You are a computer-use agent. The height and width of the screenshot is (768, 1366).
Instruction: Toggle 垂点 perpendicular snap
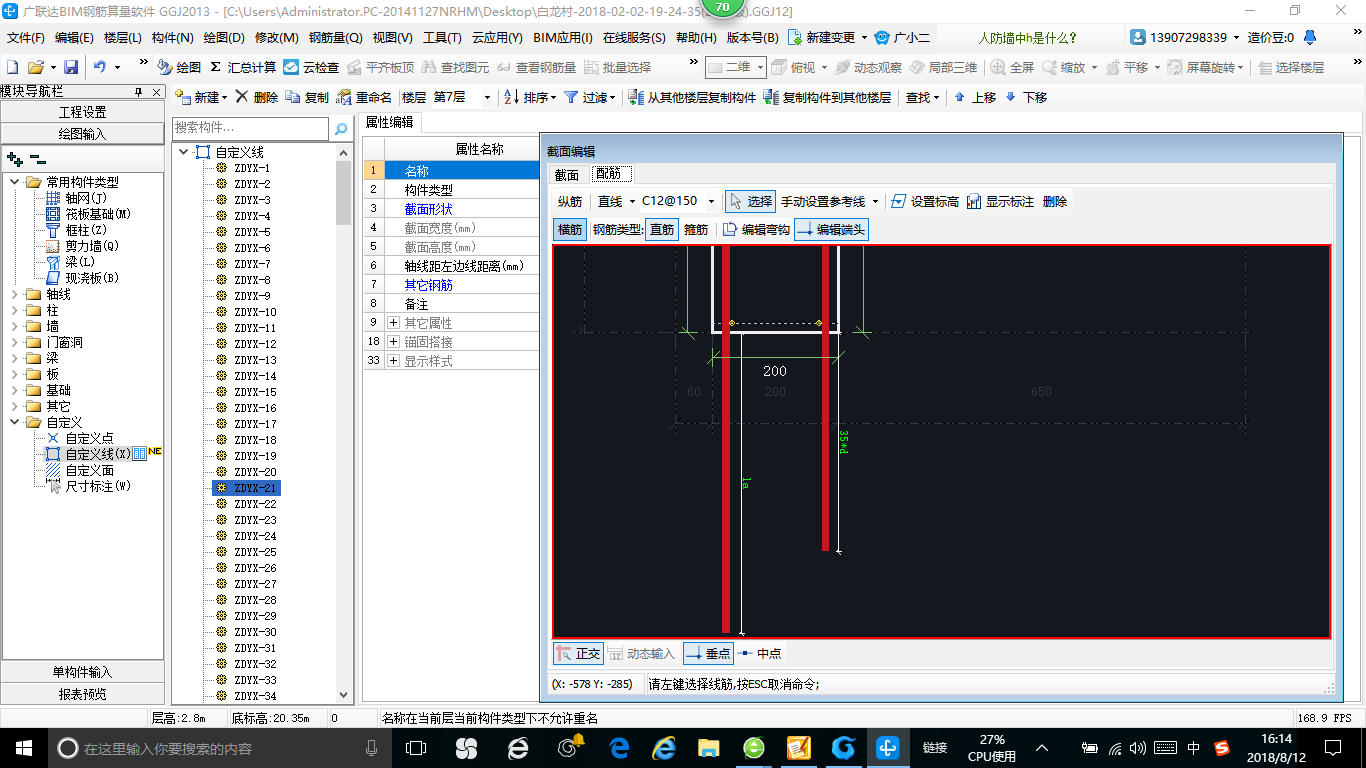pos(708,653)
